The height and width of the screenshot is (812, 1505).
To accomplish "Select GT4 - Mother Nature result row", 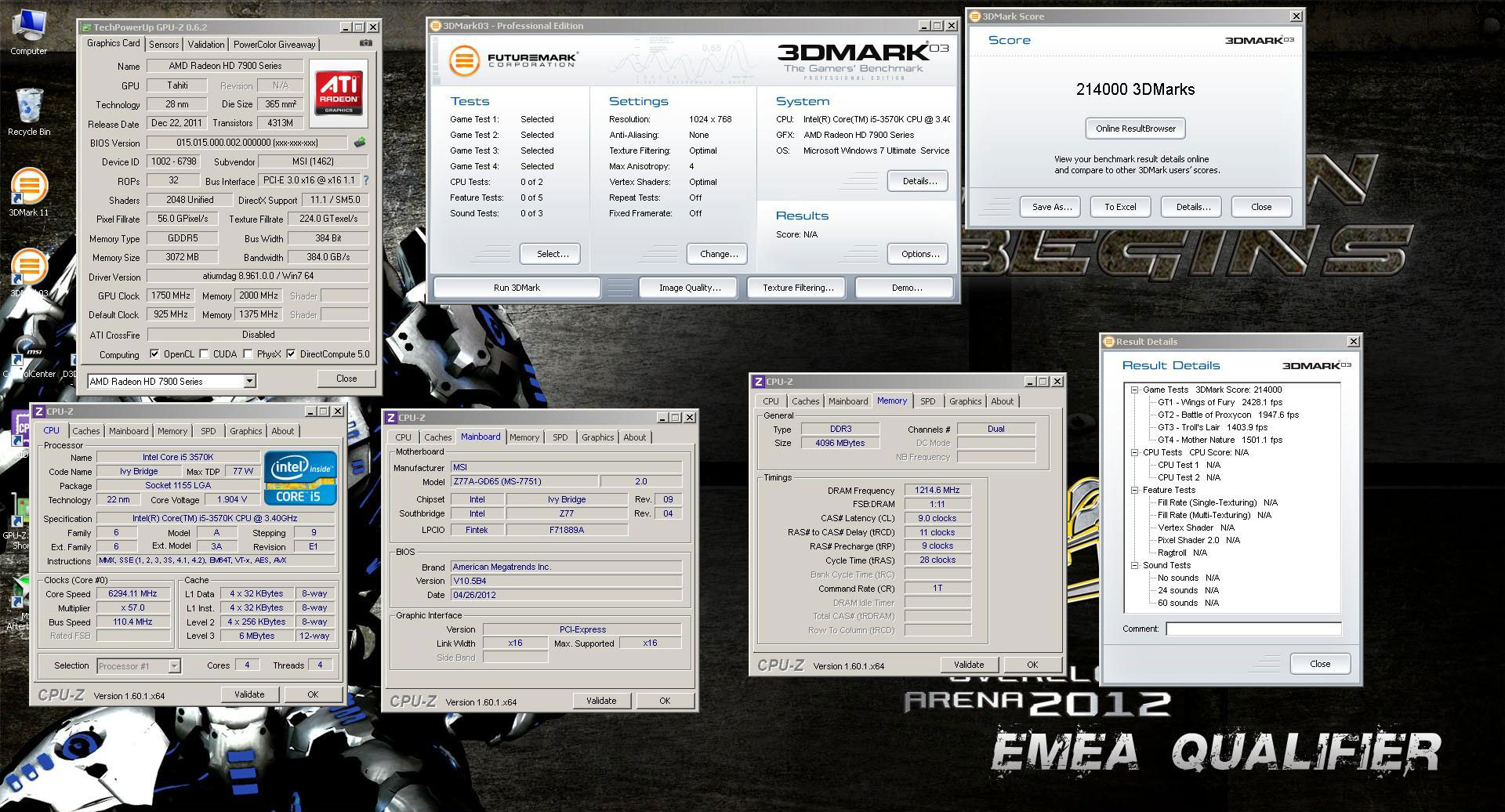I will (1220, 440).
